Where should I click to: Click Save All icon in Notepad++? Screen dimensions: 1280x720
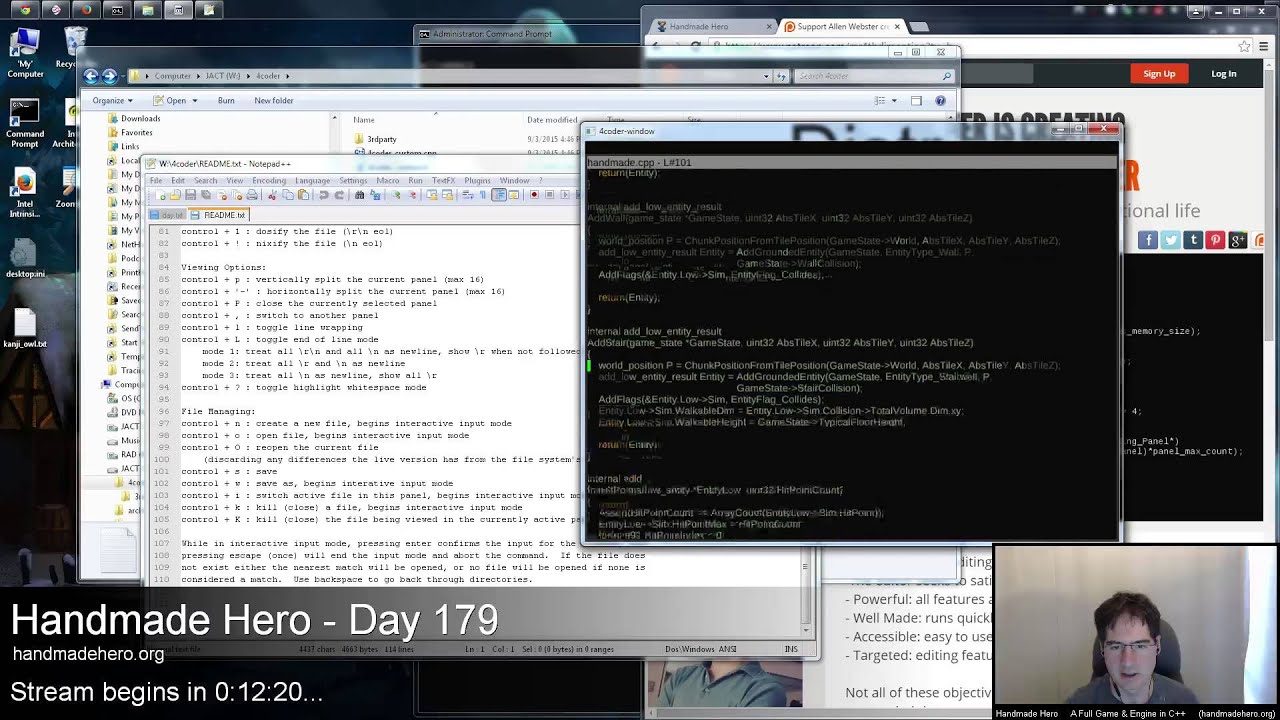coord(206,195)
